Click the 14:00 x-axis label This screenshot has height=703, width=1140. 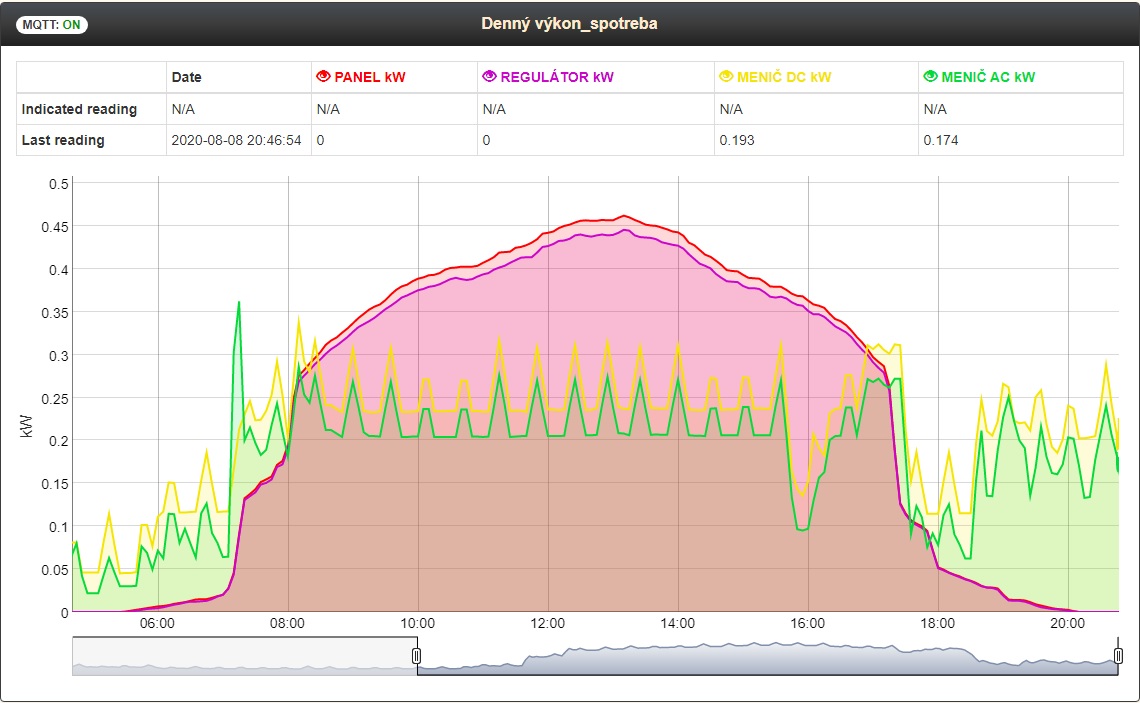(678, 624)
